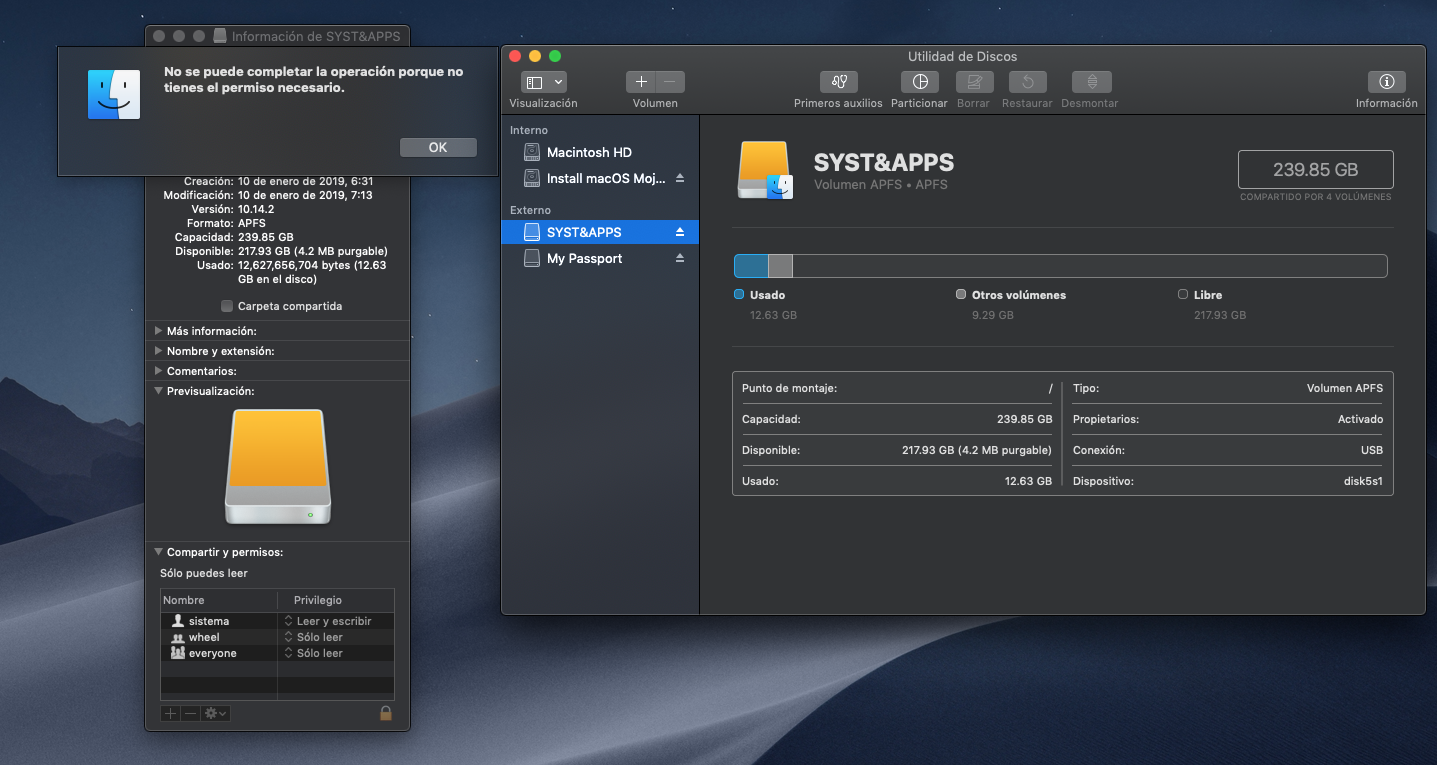Image resolution: width=1437 pixels, height=765 pixels.
Task: Click the gear action menu under permissions
Action: pos(215,713)
